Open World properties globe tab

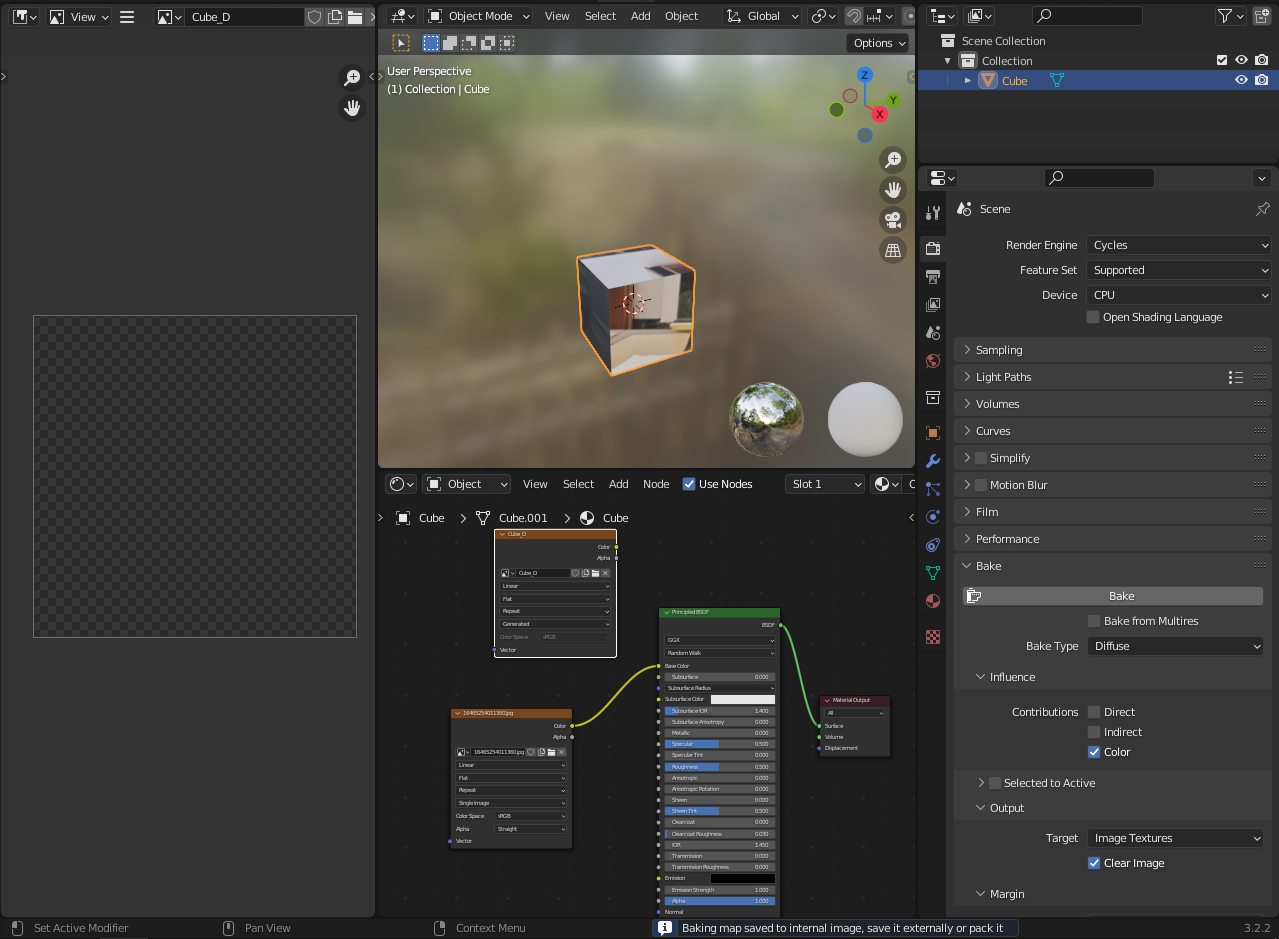(933, 361)
